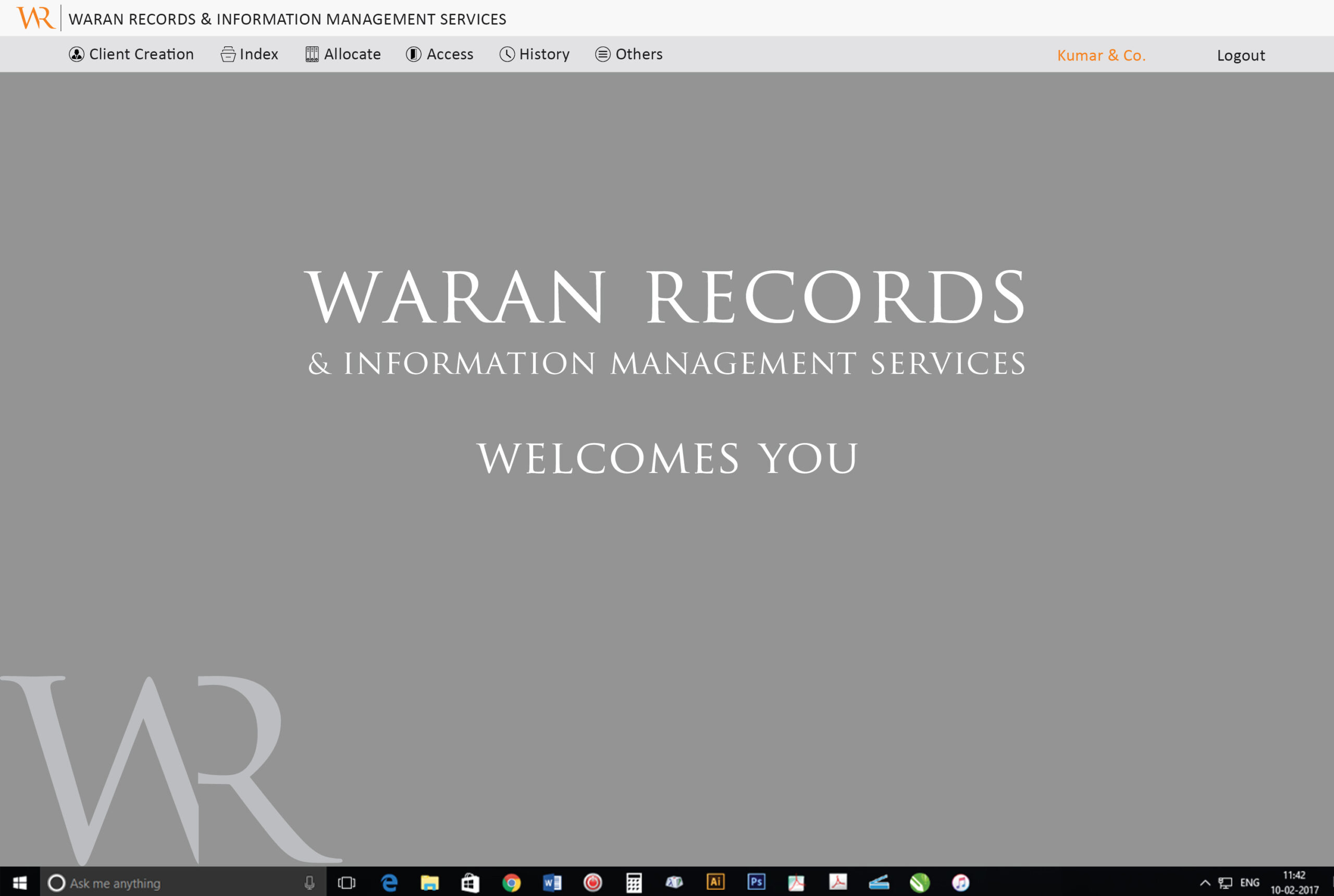Screen dimensions: 1334x896
Task: Open the Acrobat icon beside the scanner icon
Action: pos(838,882)
